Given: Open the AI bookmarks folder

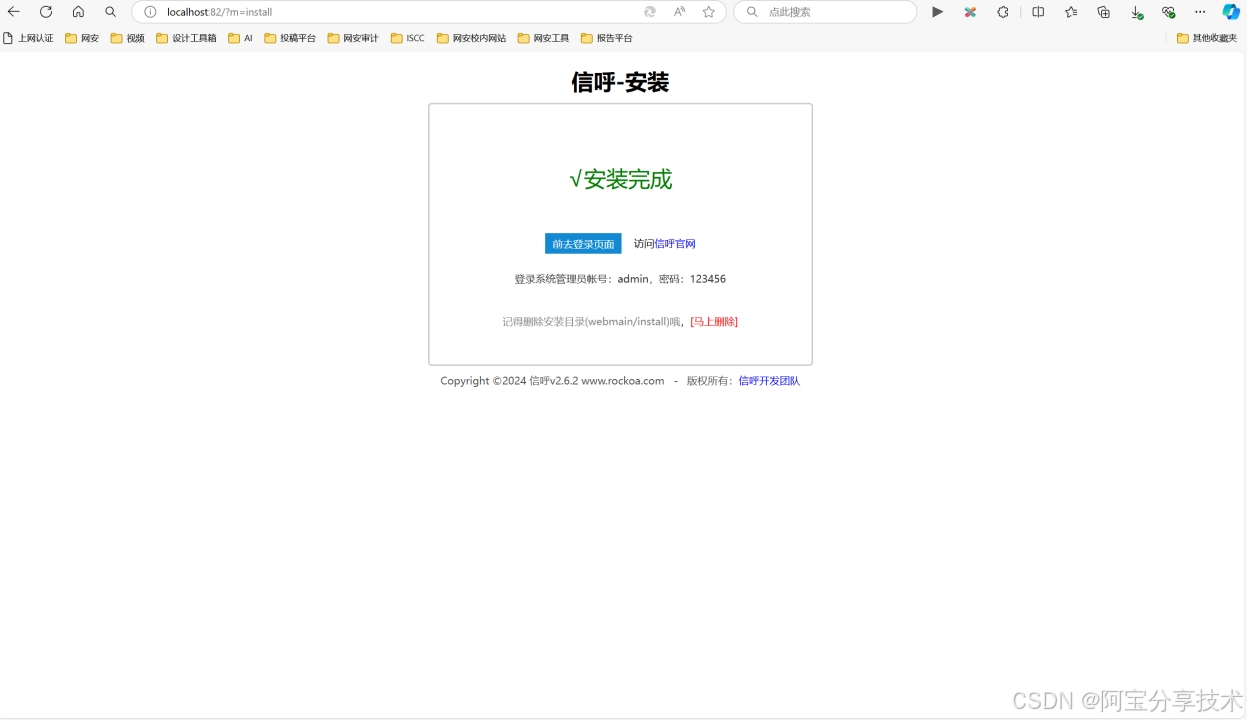Looking at the screenshot, I should click(x=240, y=38).
